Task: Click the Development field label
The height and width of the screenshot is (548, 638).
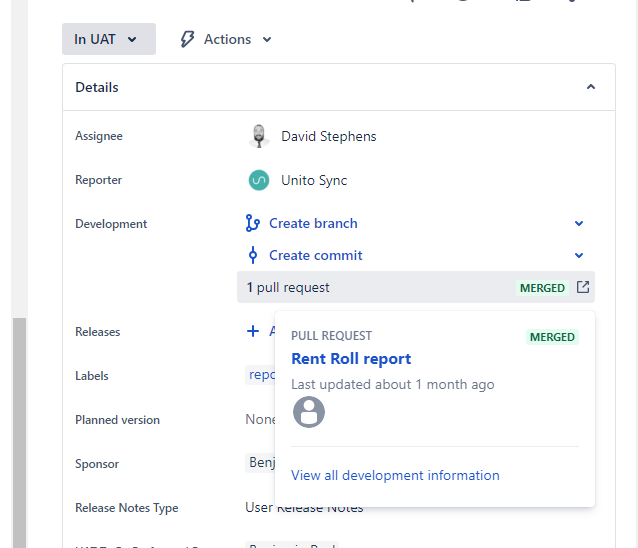Action: point(111,224)
